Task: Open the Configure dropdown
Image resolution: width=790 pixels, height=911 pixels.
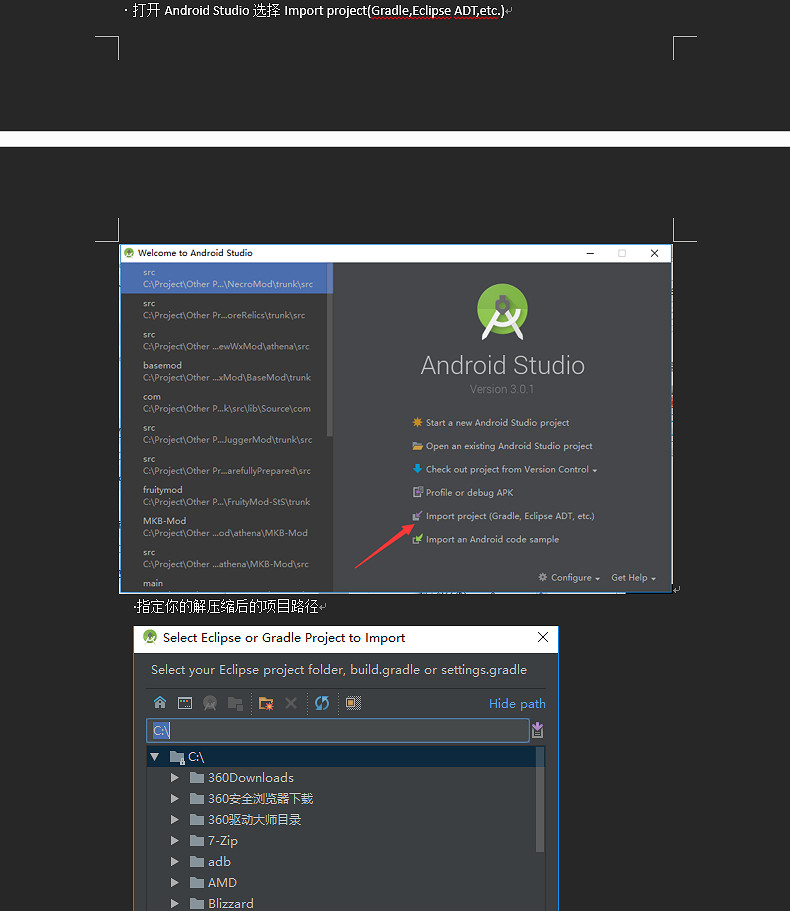Action: 570,578
